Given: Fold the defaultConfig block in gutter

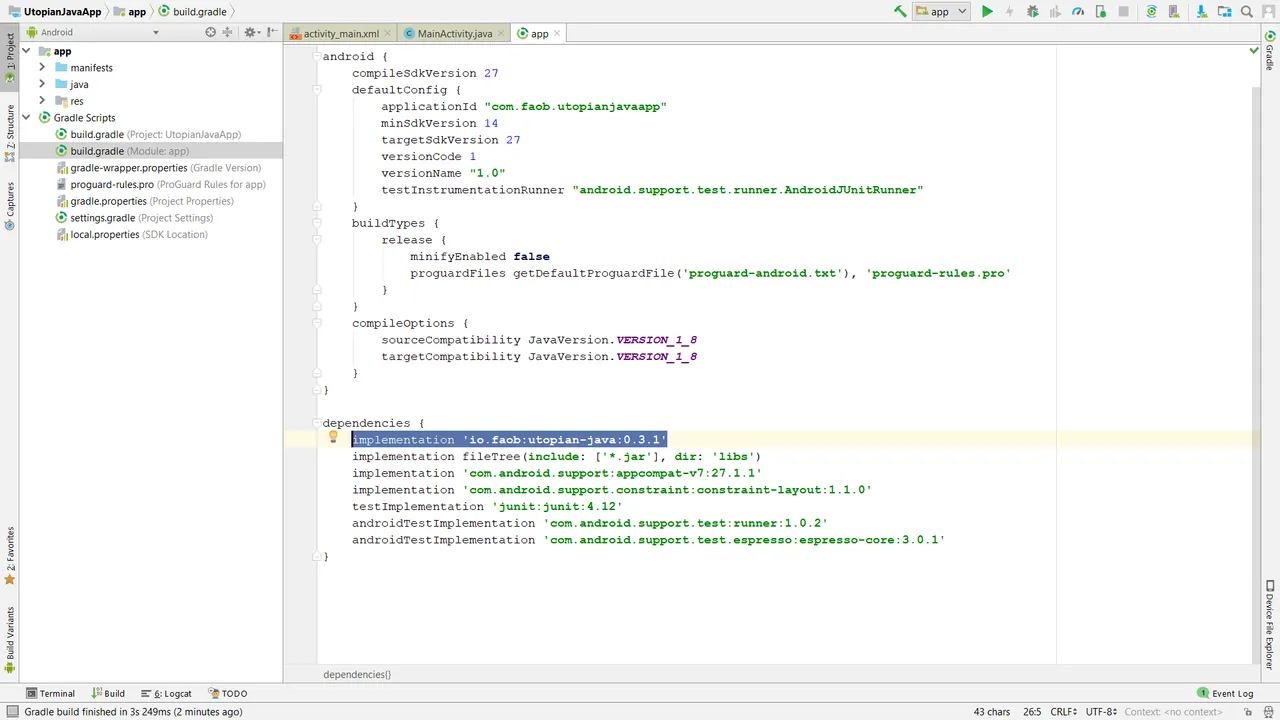Looking at the screenshot, I should (316, 90).
